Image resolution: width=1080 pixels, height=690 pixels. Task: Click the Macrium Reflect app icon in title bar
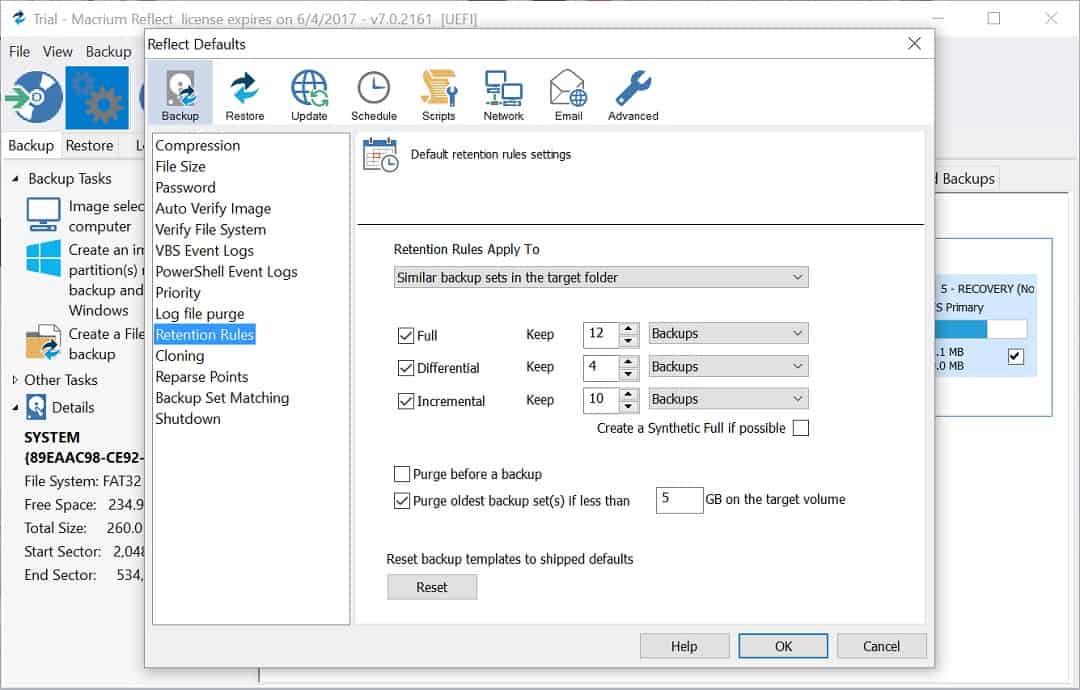click(19, 18)
